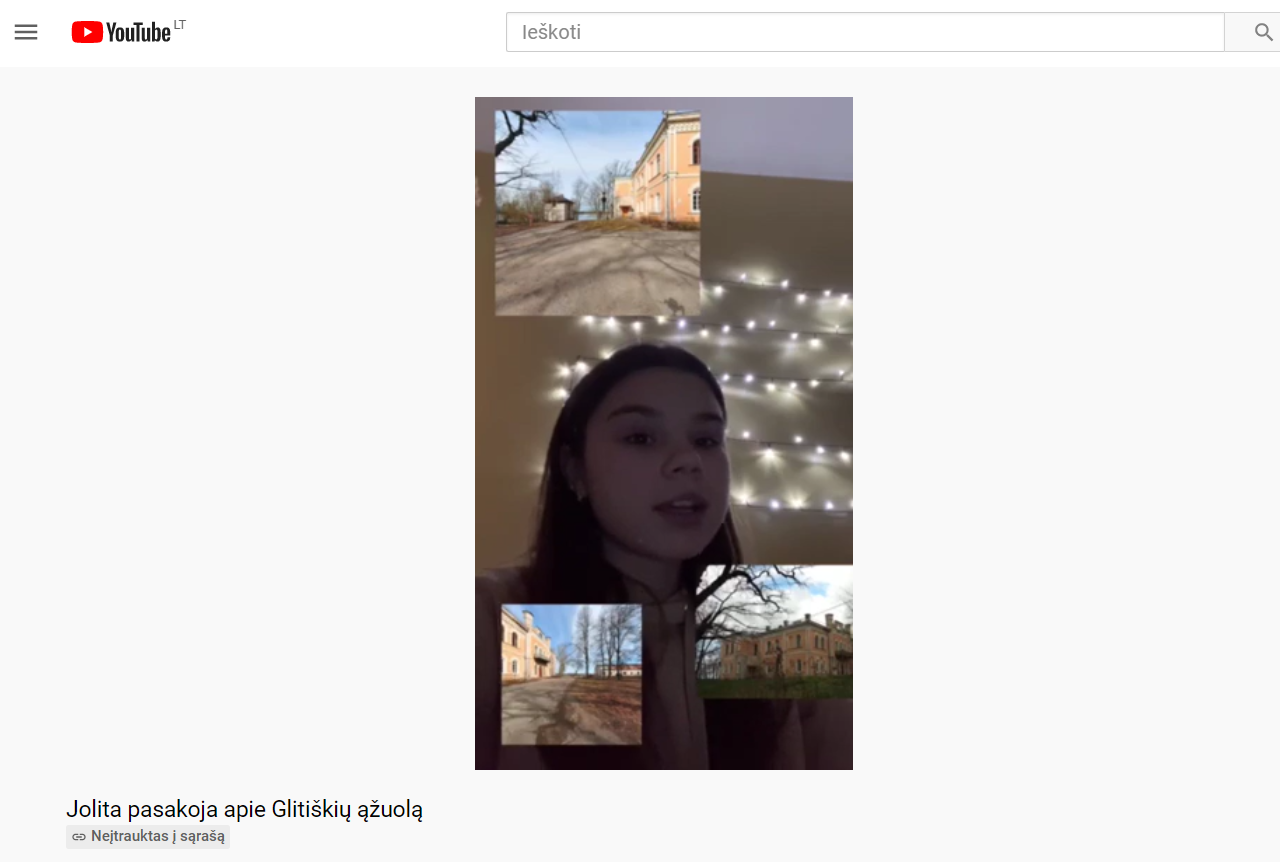Focus the Ieškoti search field

coord(865,32)
